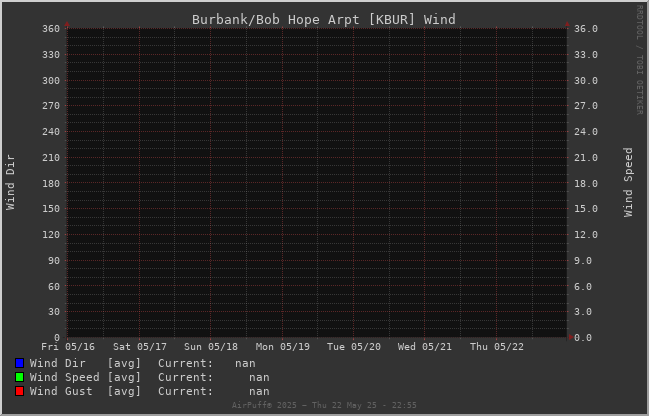This screenshot has width=649, height=416.
Task: Click the 360 value on left axis
Action: tap(51, 29)
